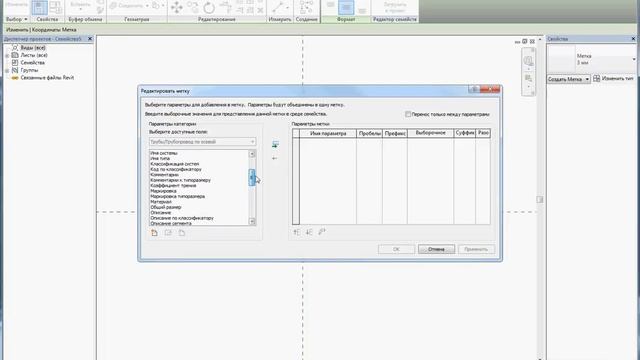Click the edit units format icon below the table
The height and width of the screenshot is (360, 640).
(x=322, y=232)
